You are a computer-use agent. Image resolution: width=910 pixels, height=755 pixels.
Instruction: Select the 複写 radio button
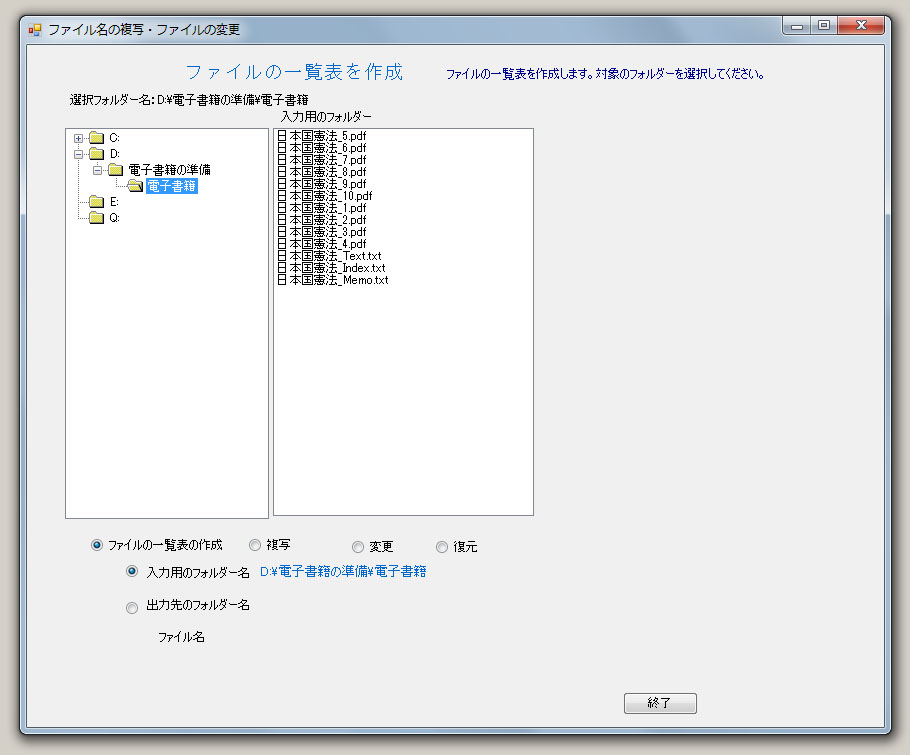coord(255,545)
